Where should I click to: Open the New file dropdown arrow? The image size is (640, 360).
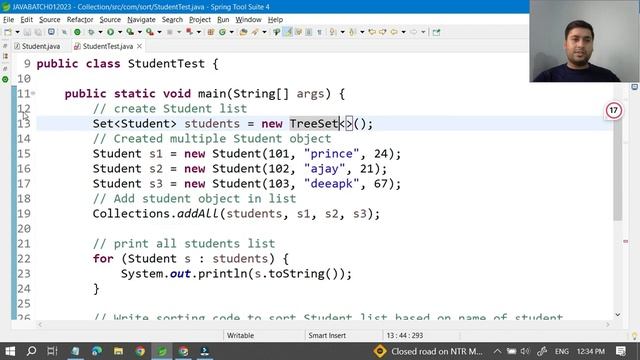18,32
